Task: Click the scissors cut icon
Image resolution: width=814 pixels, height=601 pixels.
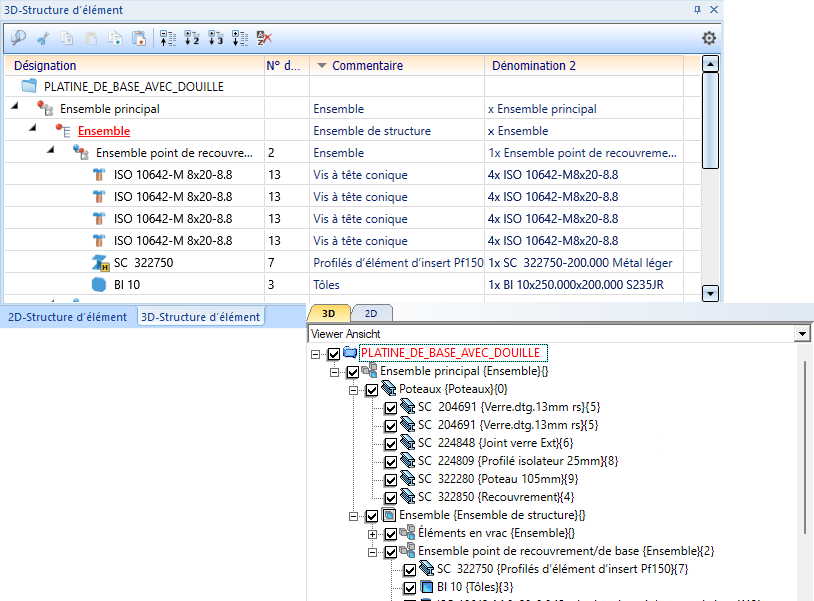Action: coord(42,38)
